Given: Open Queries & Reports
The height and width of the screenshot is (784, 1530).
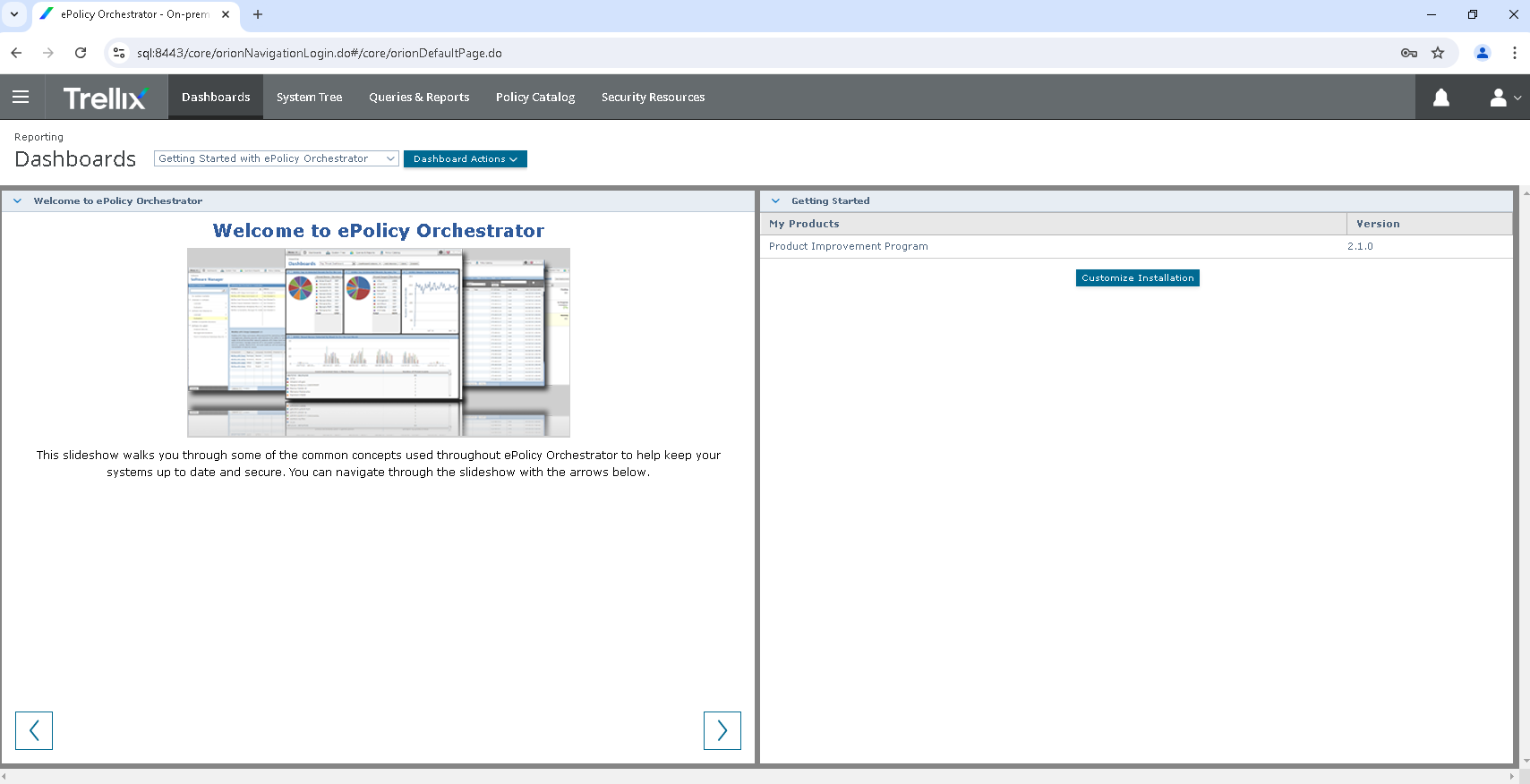Looking at the screenshot, I should 419,98.
